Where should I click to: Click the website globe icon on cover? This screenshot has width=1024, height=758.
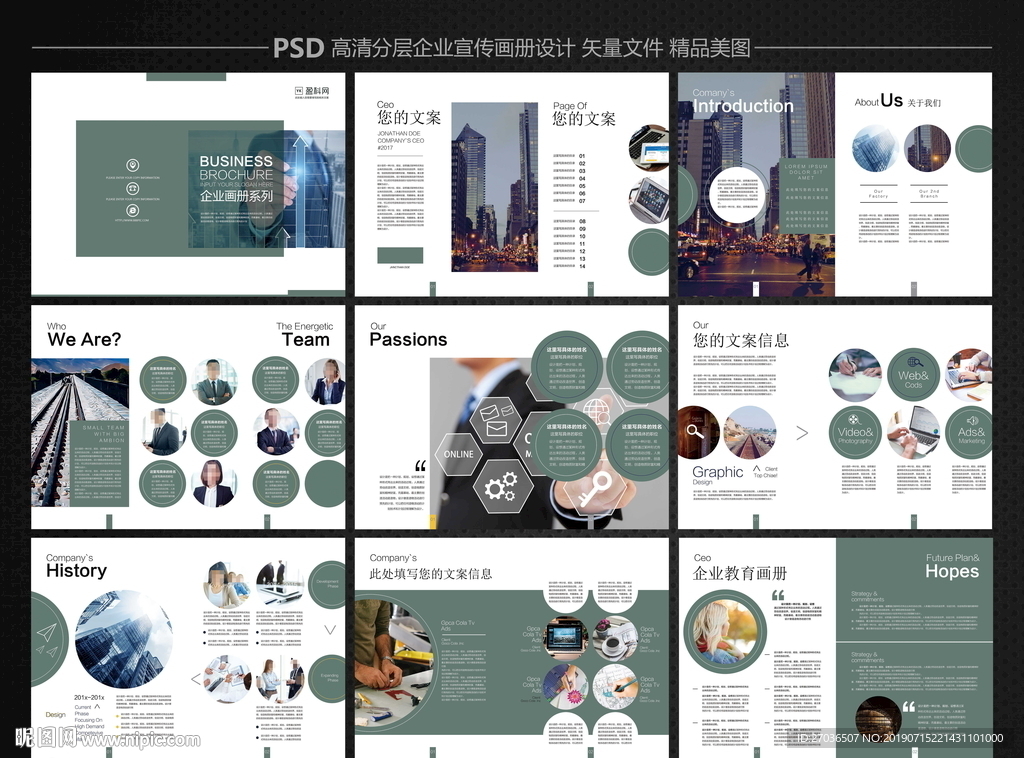coord(133,210)
